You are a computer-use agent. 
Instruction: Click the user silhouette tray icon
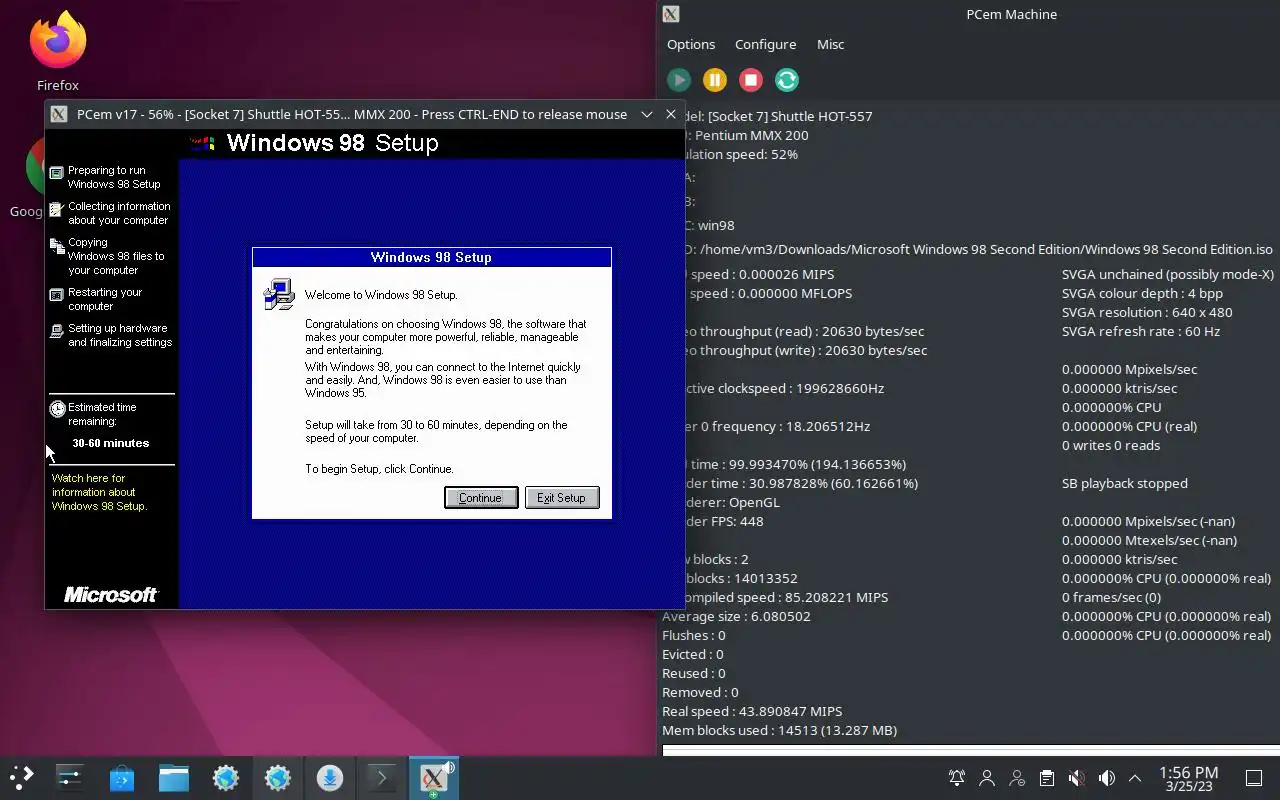pyautogui.click(x=987, y=778)
